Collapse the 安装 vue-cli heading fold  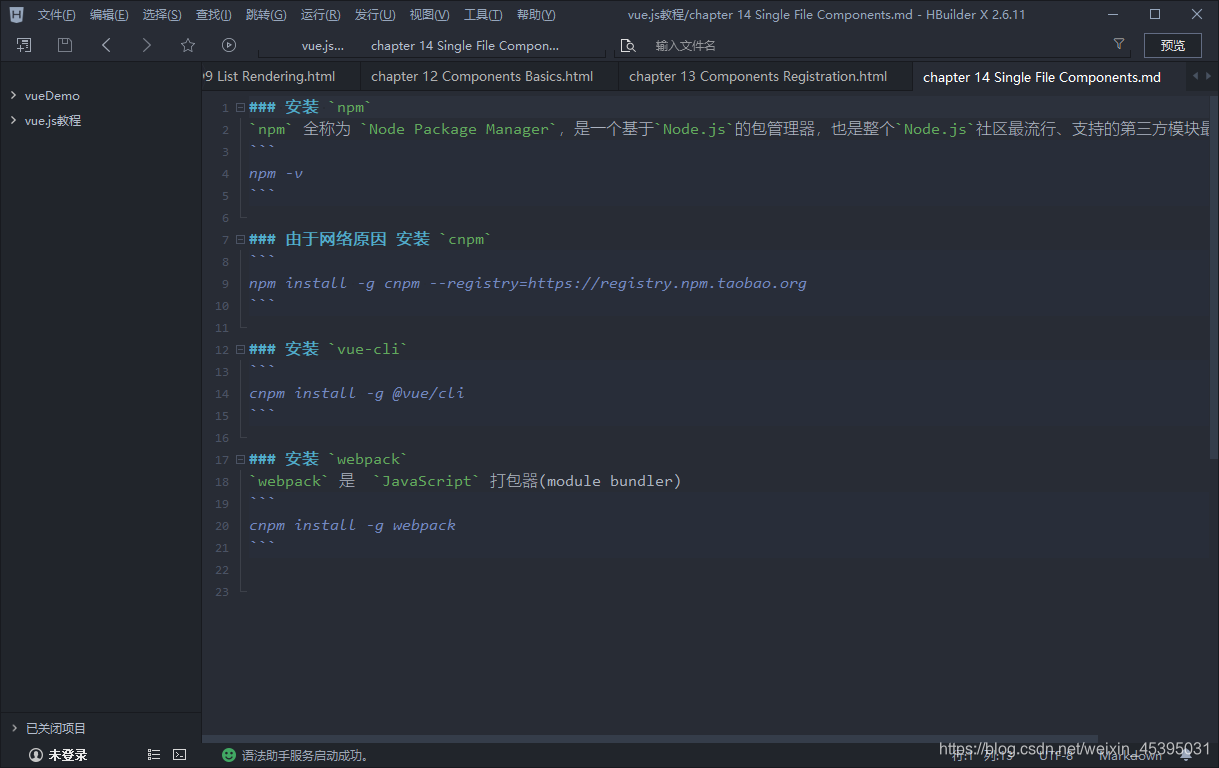(240, 349)
